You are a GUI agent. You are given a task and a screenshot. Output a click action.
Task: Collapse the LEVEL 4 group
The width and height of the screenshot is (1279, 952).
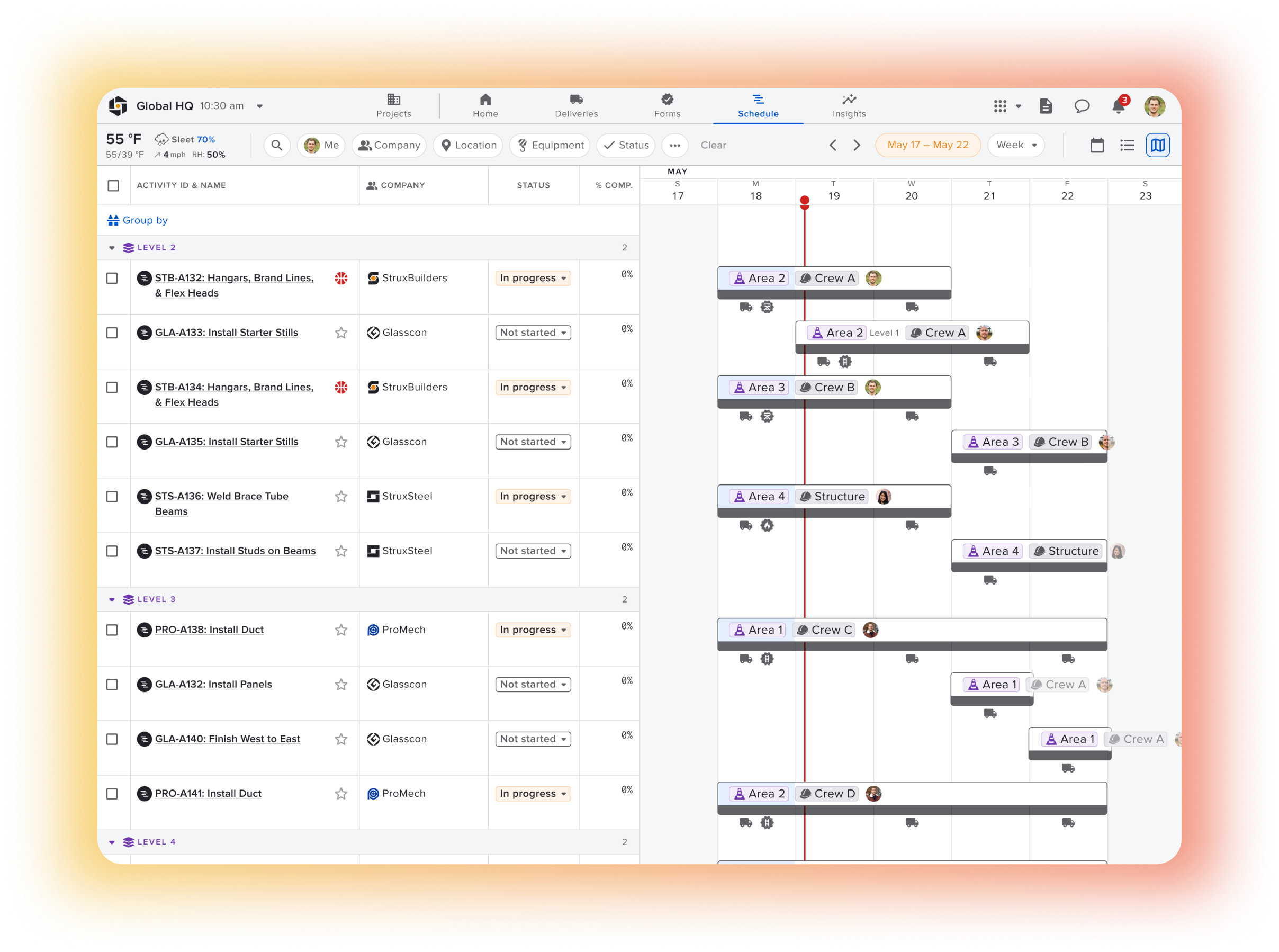click(112, 842)
